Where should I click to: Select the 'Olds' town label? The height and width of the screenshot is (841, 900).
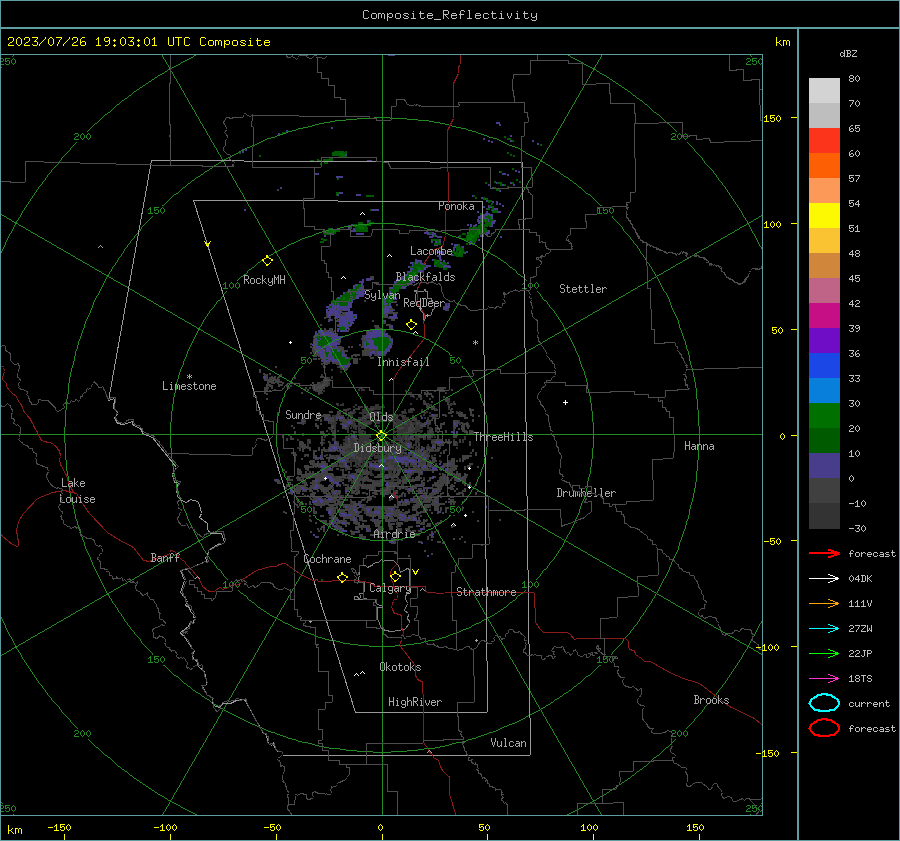[x=381, y=416]
